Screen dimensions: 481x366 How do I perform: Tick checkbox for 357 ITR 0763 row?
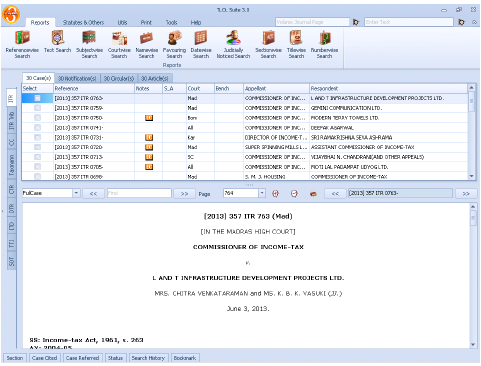click(37, 98)
